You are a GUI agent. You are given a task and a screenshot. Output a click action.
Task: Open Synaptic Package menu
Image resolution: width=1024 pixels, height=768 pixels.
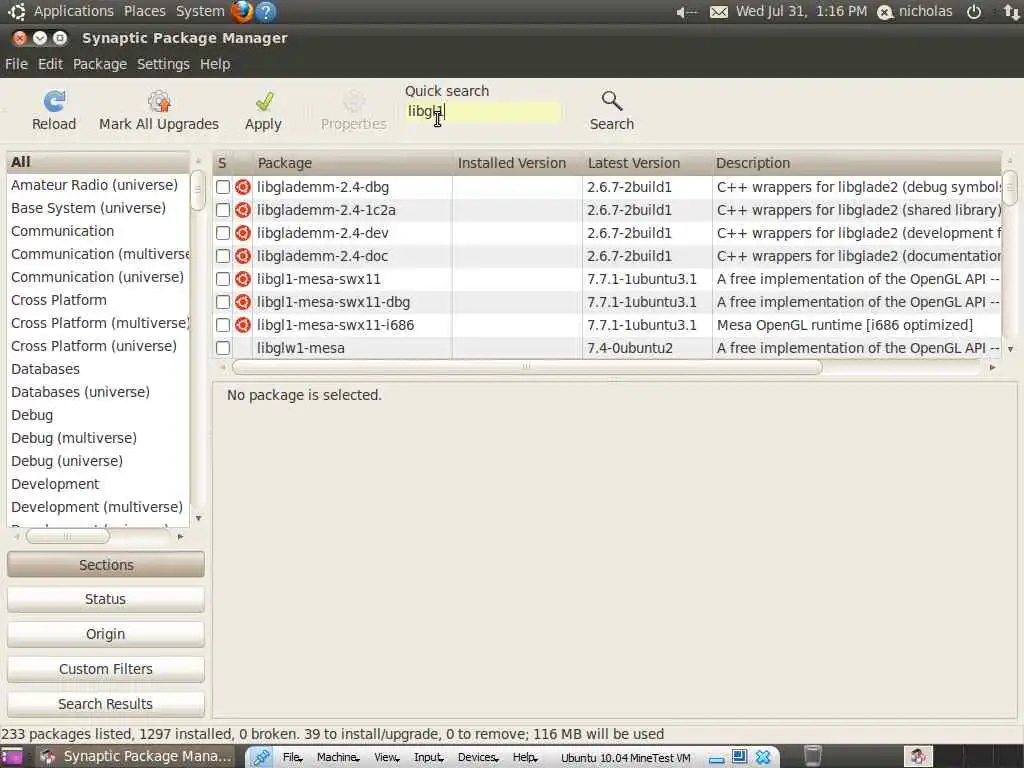100,64
